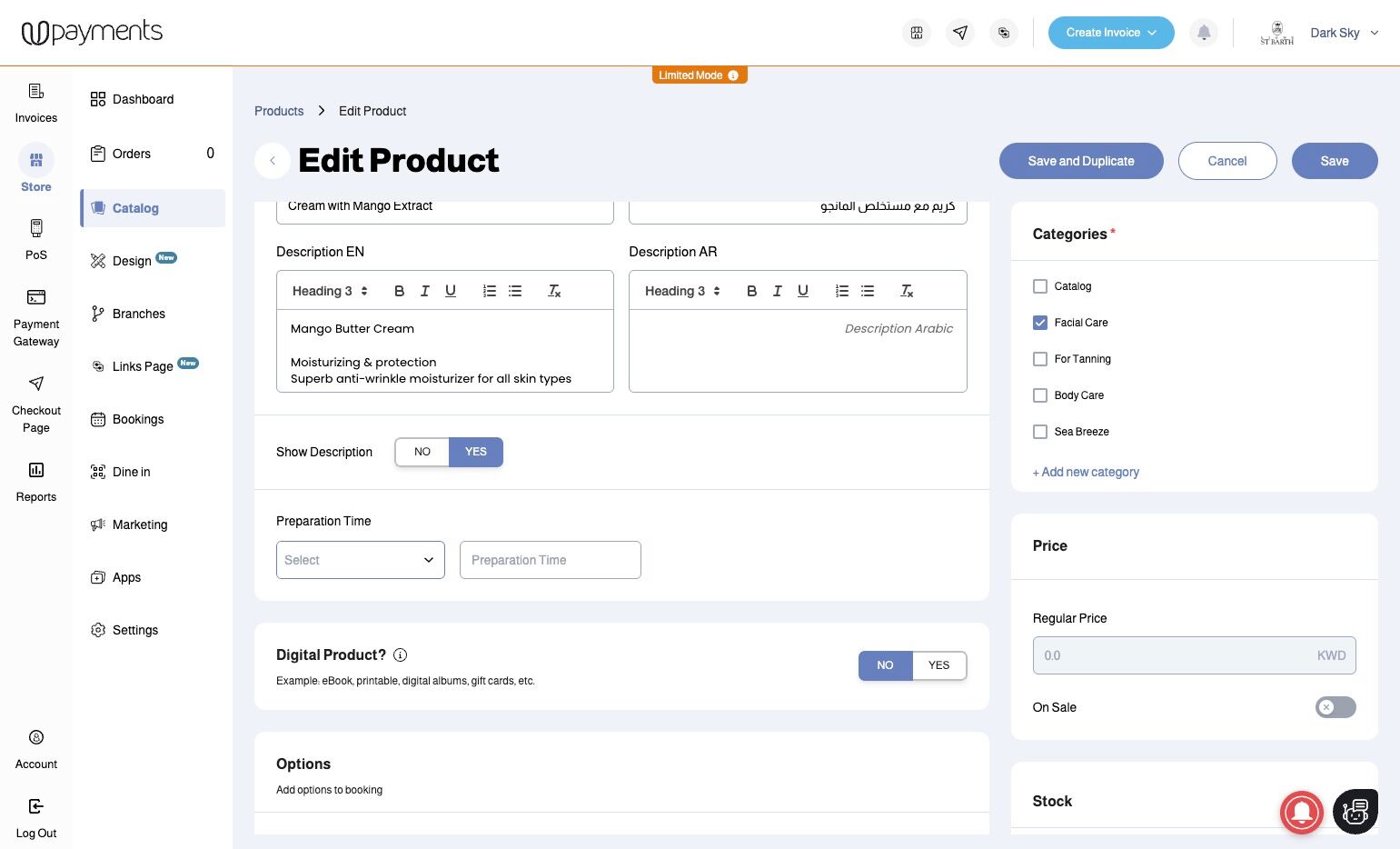Italicize text in Description AR editor
The width and height of the screenshot is (1400, 849).
tap(777, 291)
